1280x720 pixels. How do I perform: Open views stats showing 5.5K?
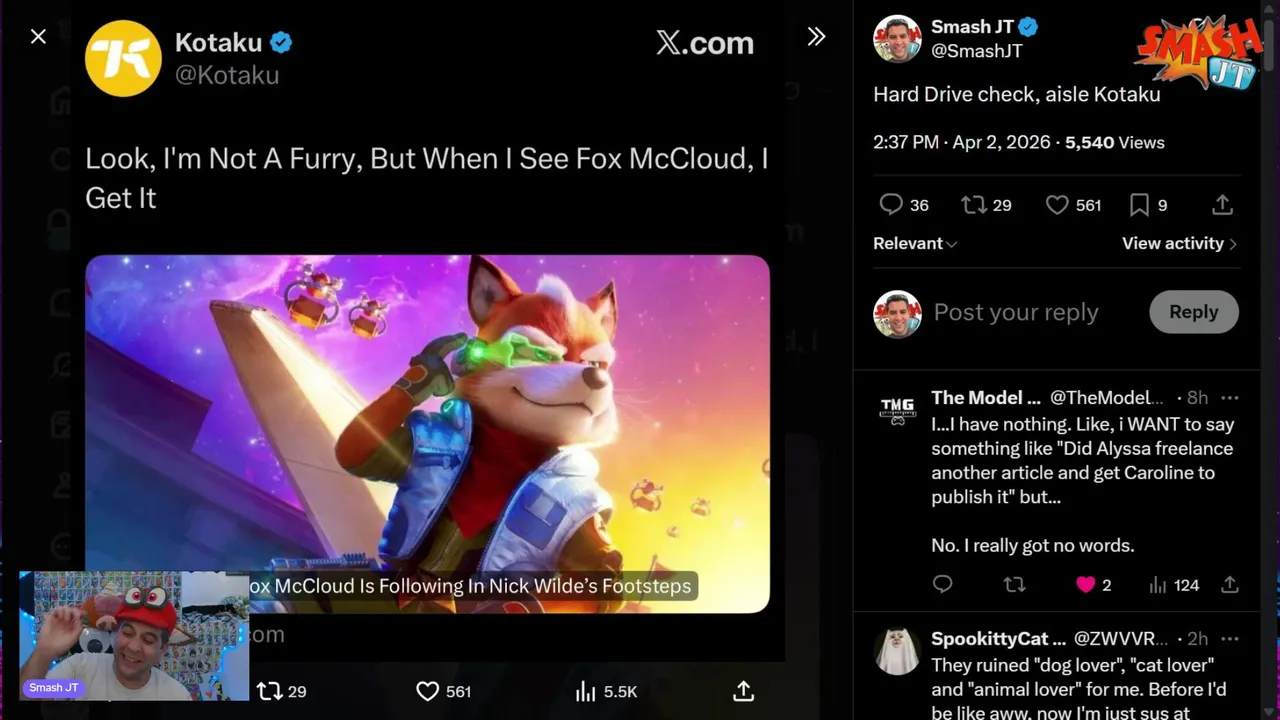click(586, 691)
